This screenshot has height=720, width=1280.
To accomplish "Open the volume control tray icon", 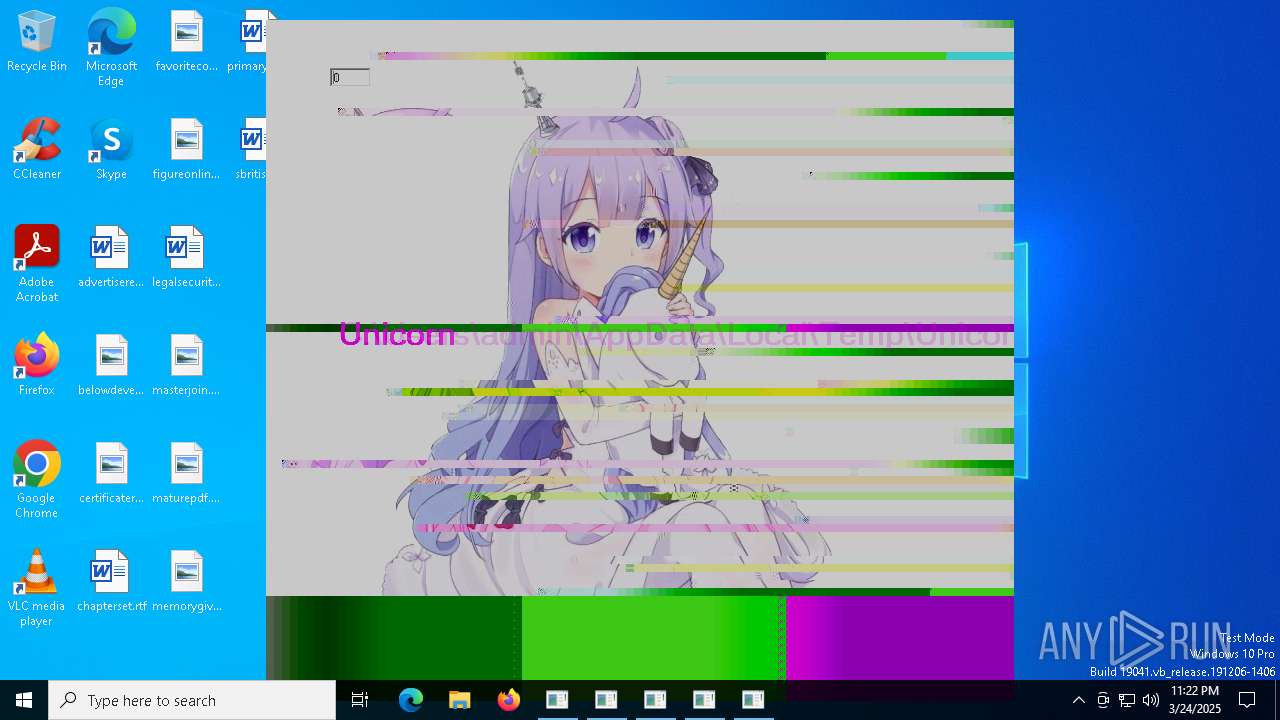I will pos(1151,700).
